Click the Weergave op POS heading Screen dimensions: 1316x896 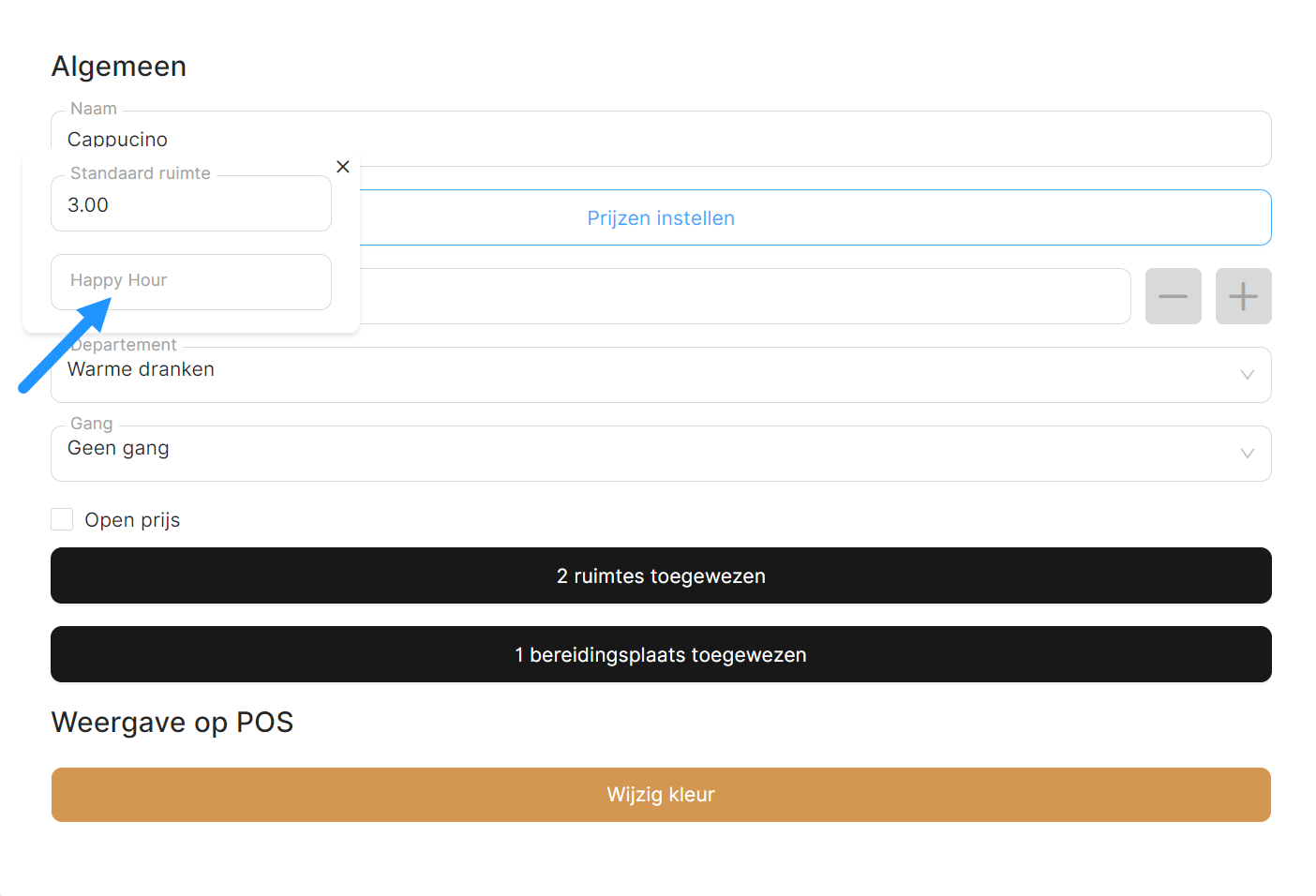172,723
